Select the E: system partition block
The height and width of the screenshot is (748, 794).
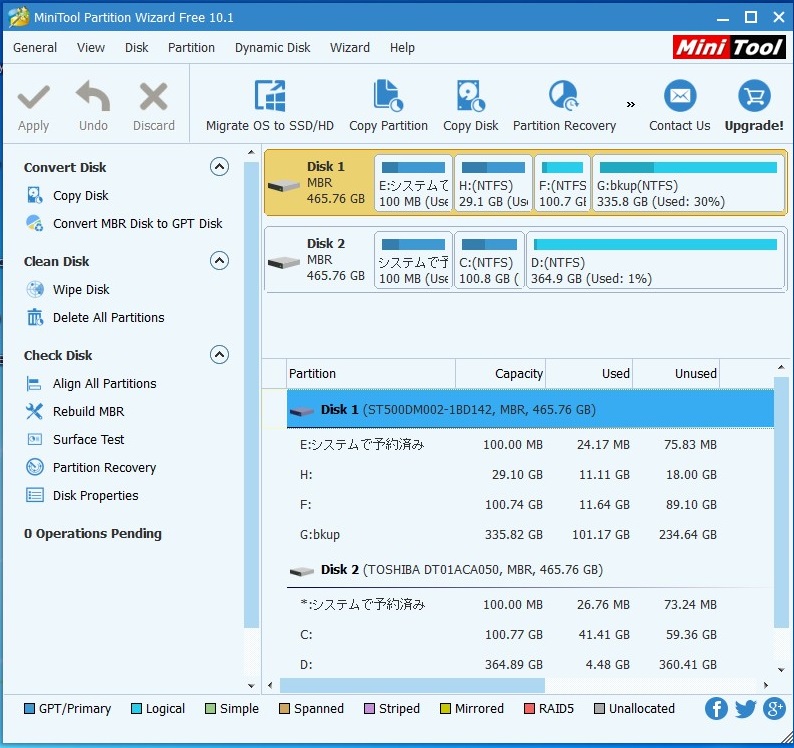pos(413,183)
